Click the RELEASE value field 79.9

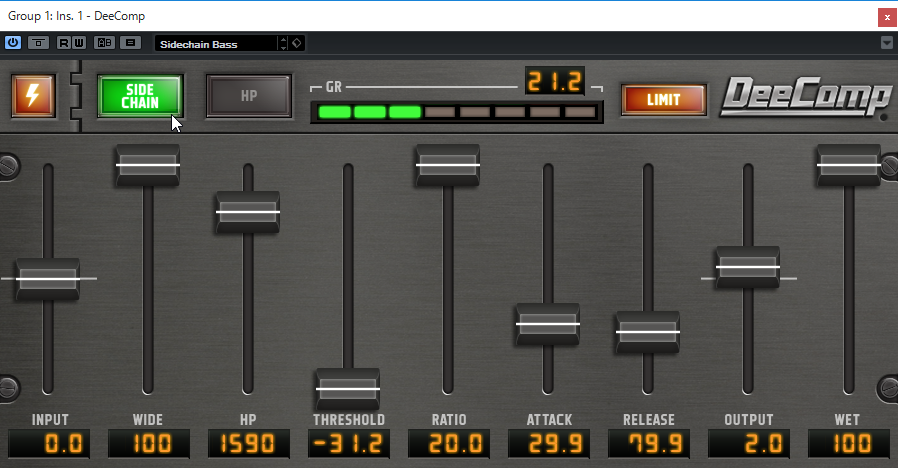pos(649,444)
